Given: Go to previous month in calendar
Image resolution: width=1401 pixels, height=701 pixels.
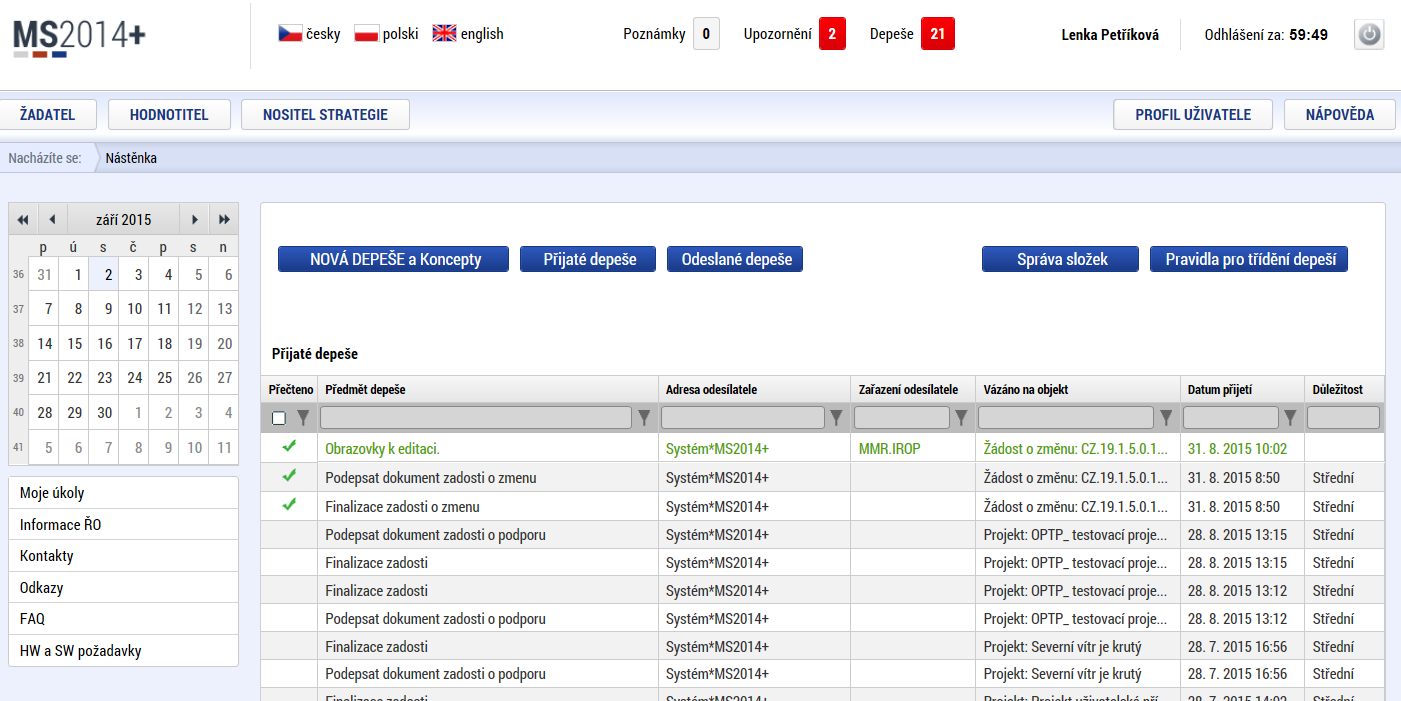Looking at the screenshot, I should tap(53, 219).
